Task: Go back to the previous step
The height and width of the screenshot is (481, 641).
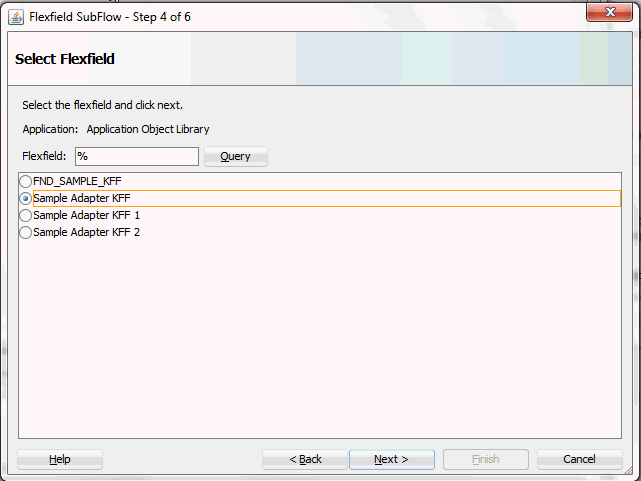Action: pyautogui.click(x=305, y=459)
